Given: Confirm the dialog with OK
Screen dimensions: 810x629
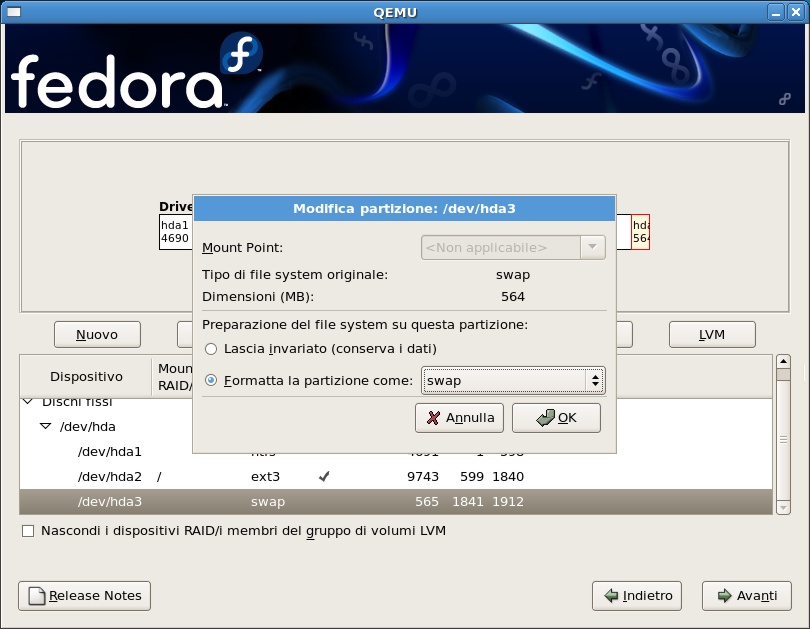Looking at the screenshot, I should pyautogui.click(x=556, y=418).
